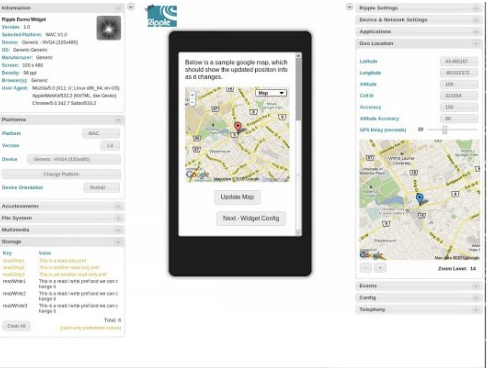This screenshot has height=368, width=488.
Task: Click the Ripple Demo Widget icon thumbnail
Action: click(x=109, y=28)
